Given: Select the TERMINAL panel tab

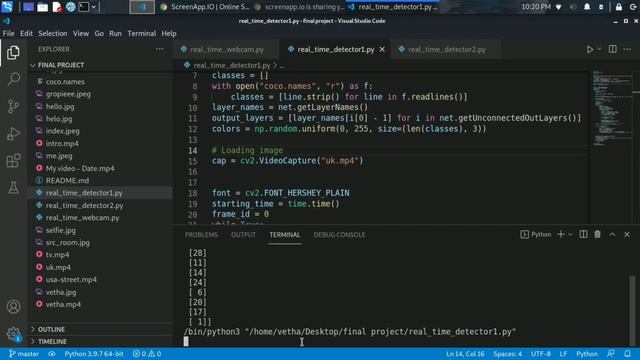Looking at the screenshot, I should click(284, 235).
